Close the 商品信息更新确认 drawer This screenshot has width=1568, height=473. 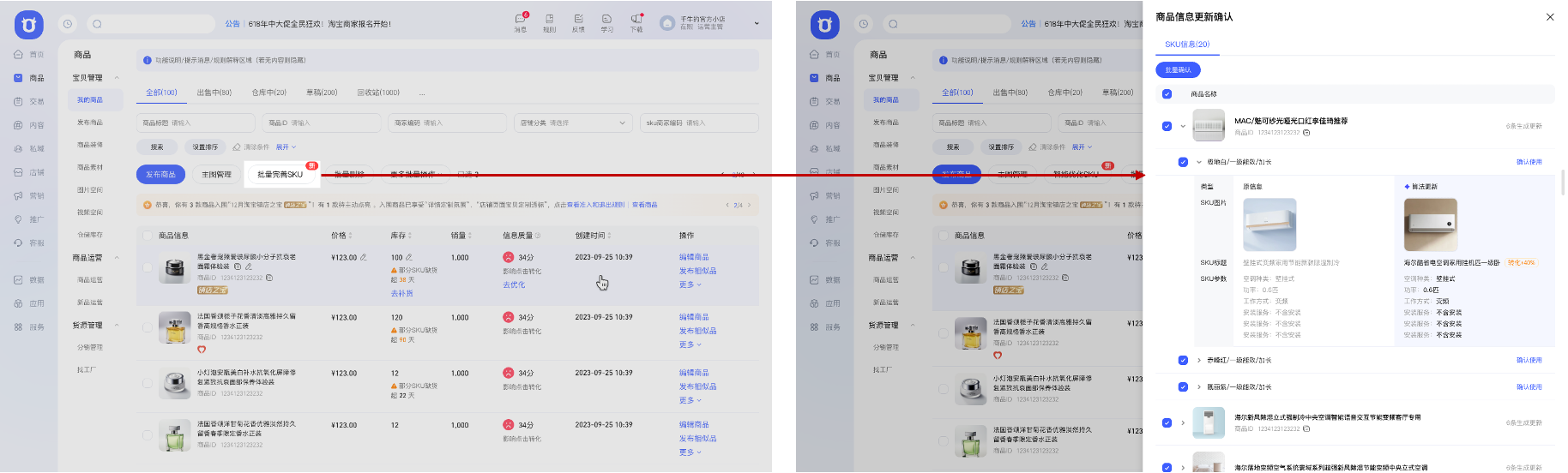(1550, 16)
